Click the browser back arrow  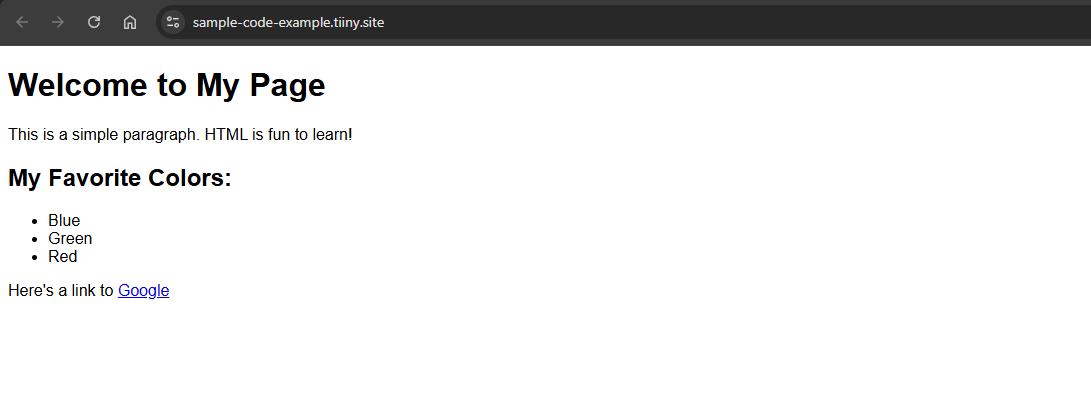tap(22, 22)
